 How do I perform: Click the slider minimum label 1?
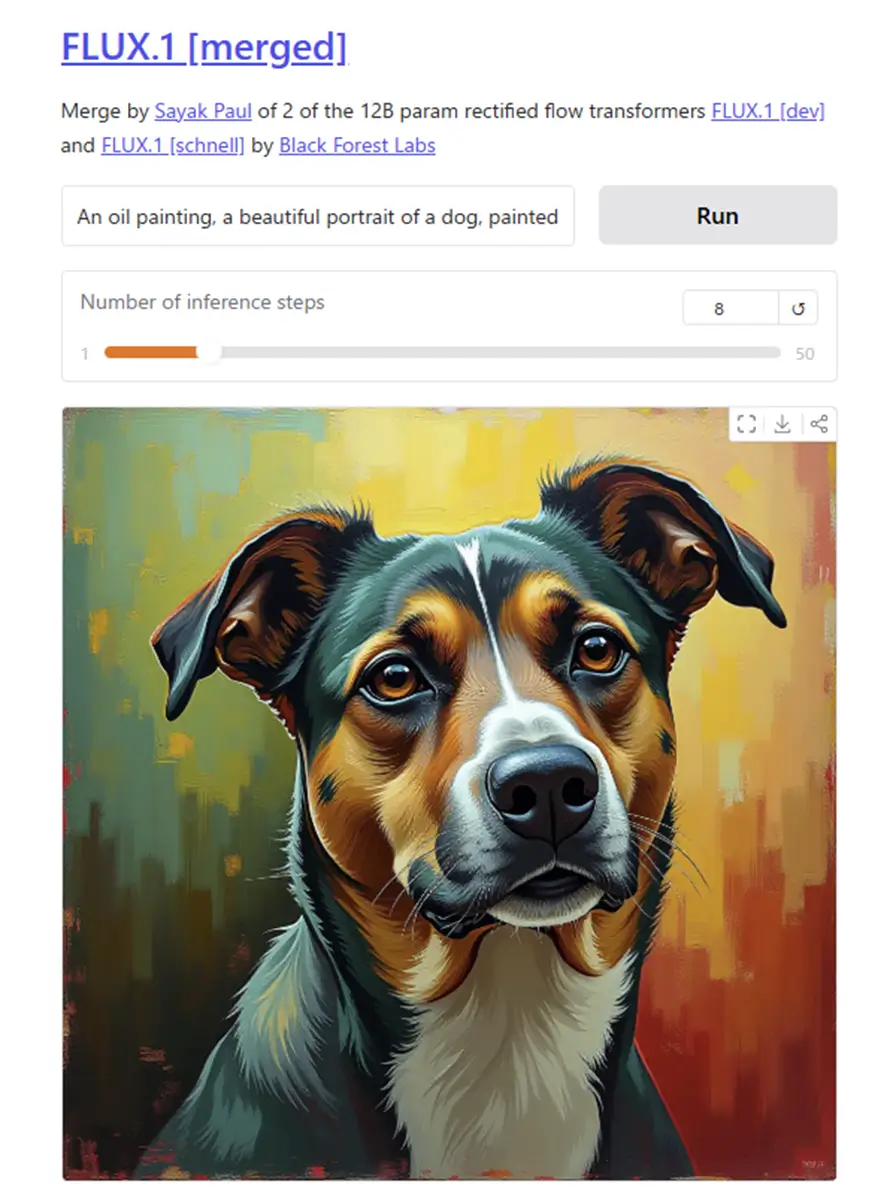pos(85,353)
